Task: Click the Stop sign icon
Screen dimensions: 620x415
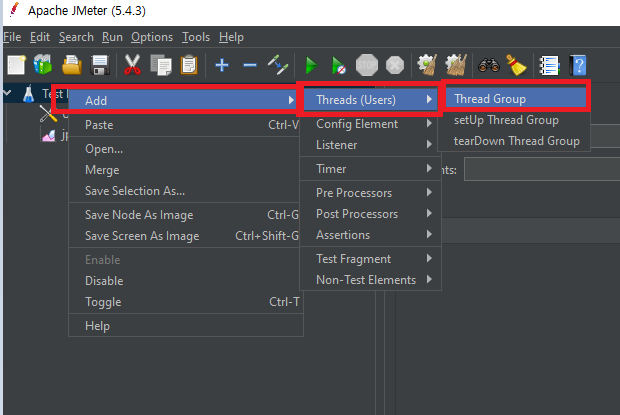Action: [x=367, y=65]
